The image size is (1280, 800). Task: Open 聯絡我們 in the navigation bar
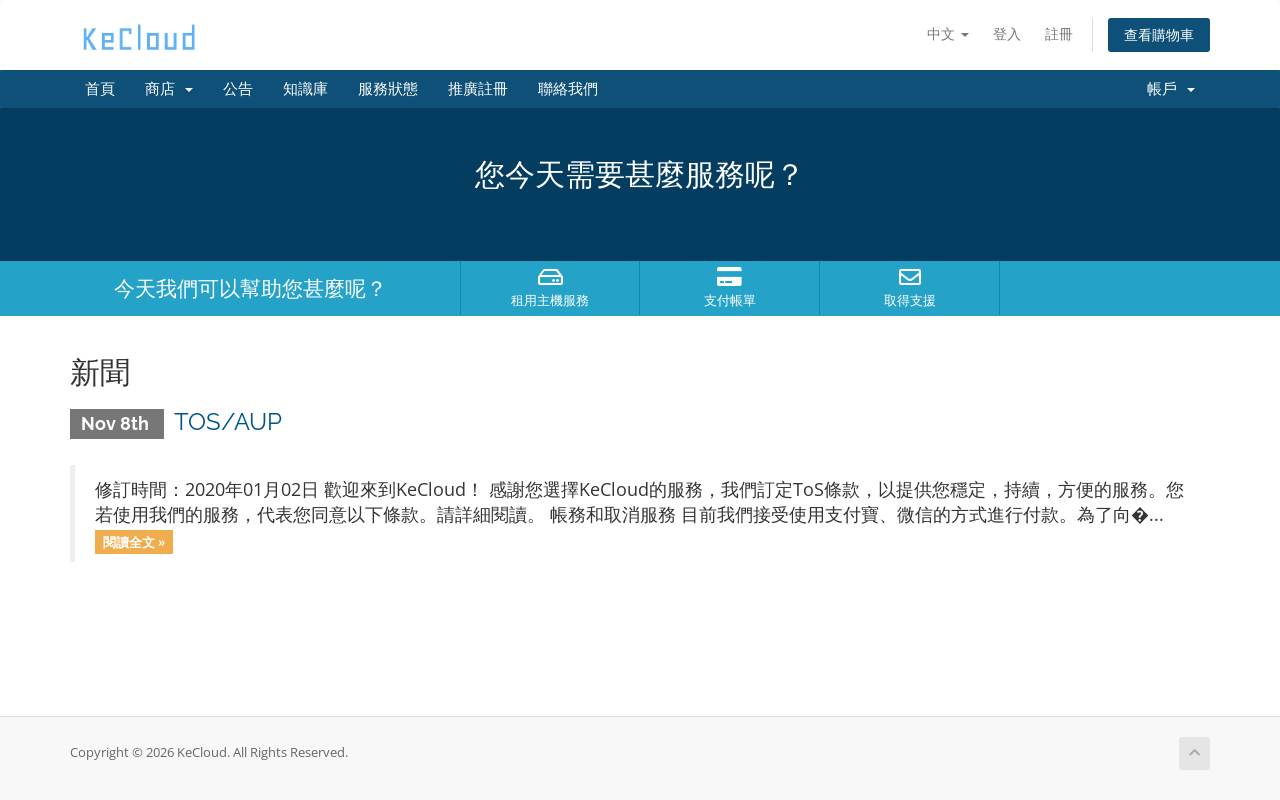(568, 89)
